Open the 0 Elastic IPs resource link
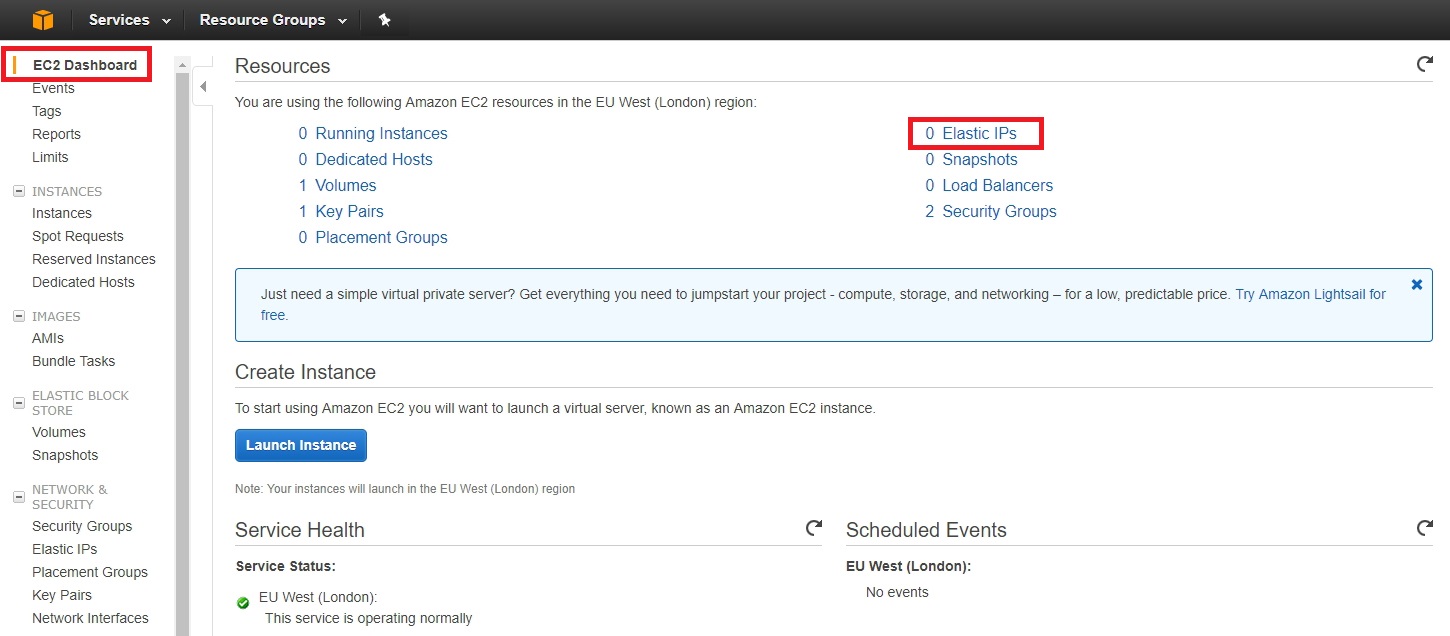The width and height of the screenshot is (1450, 636). click(970, 133)
